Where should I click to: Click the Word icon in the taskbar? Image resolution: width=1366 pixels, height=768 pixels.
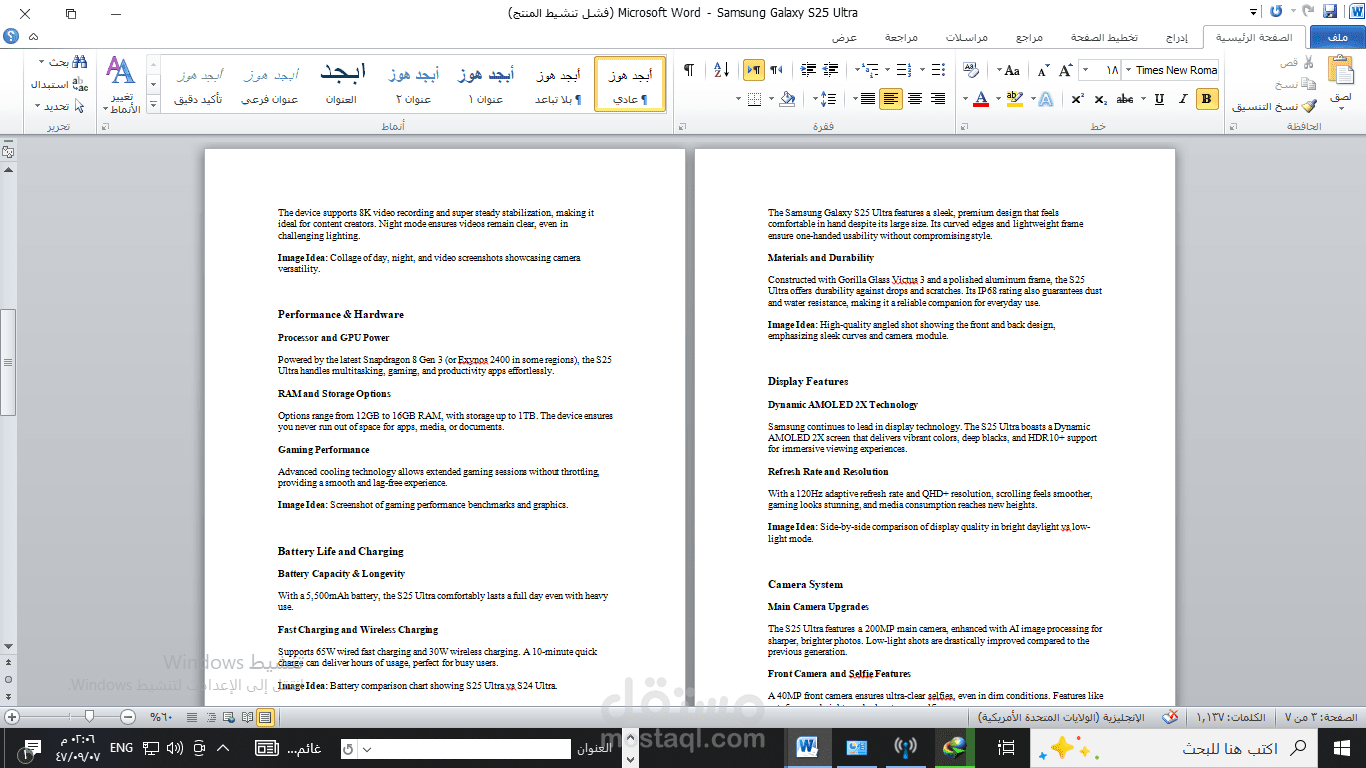pyautogui.click(x=807, y=747)
